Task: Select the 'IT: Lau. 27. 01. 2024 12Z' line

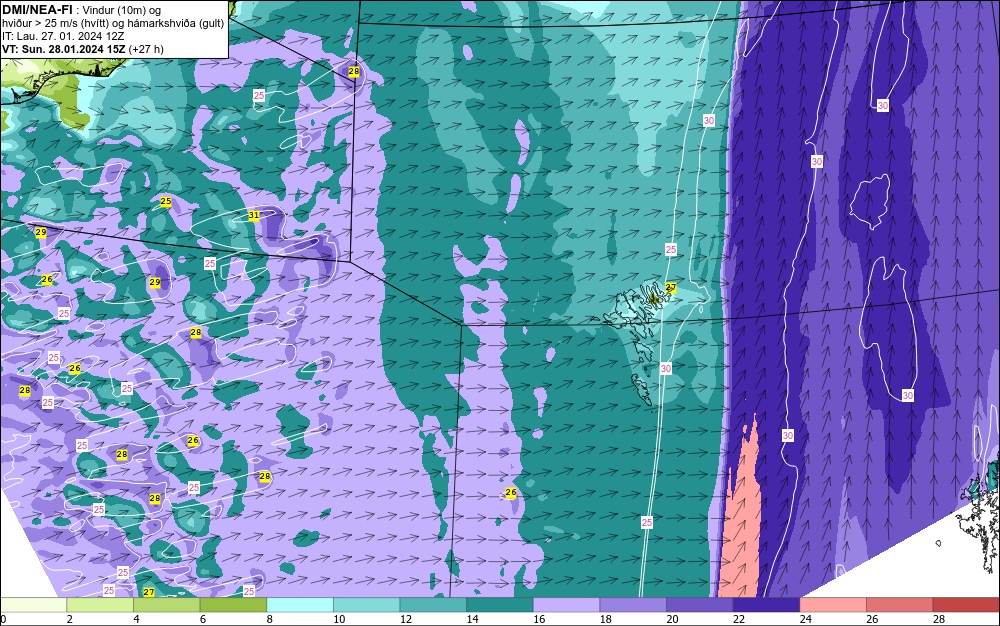Action: coord(63,36)
